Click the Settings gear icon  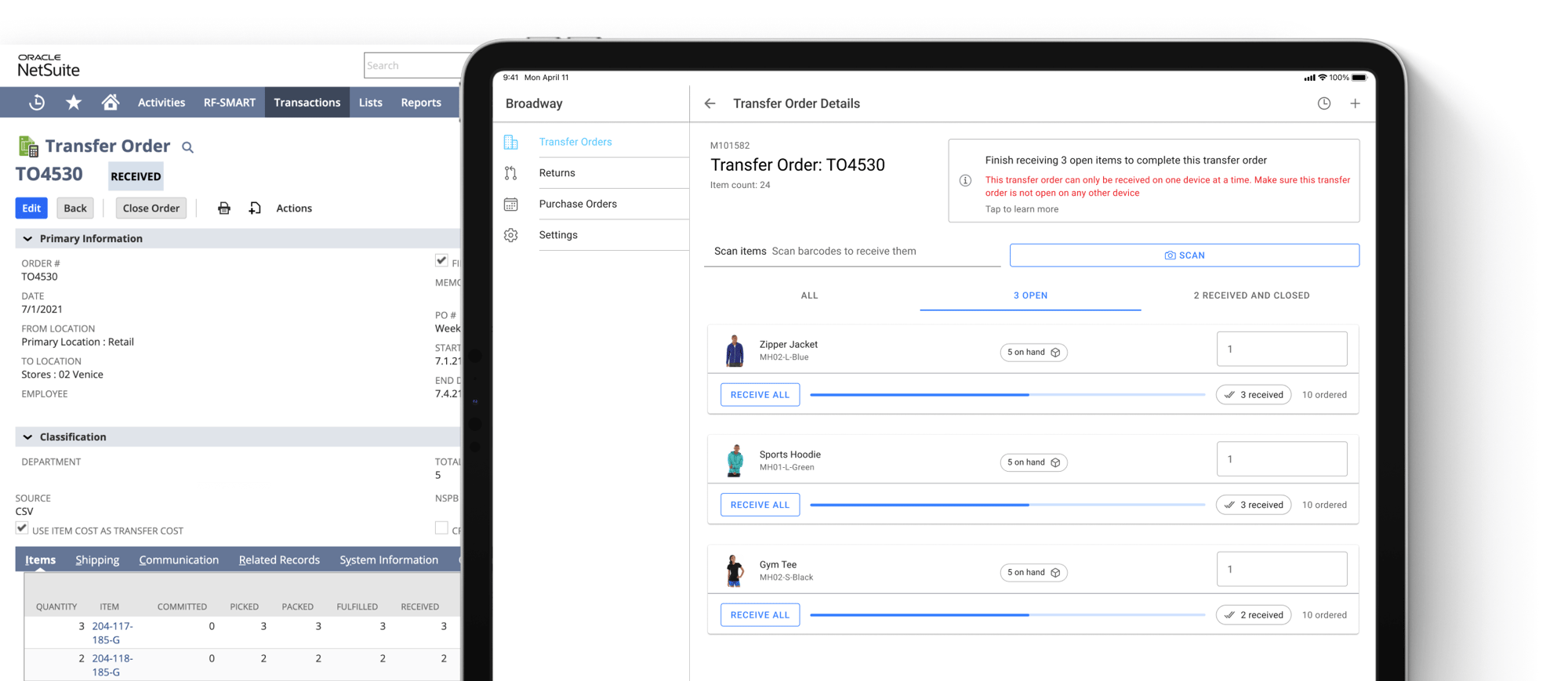click(511, 235)
